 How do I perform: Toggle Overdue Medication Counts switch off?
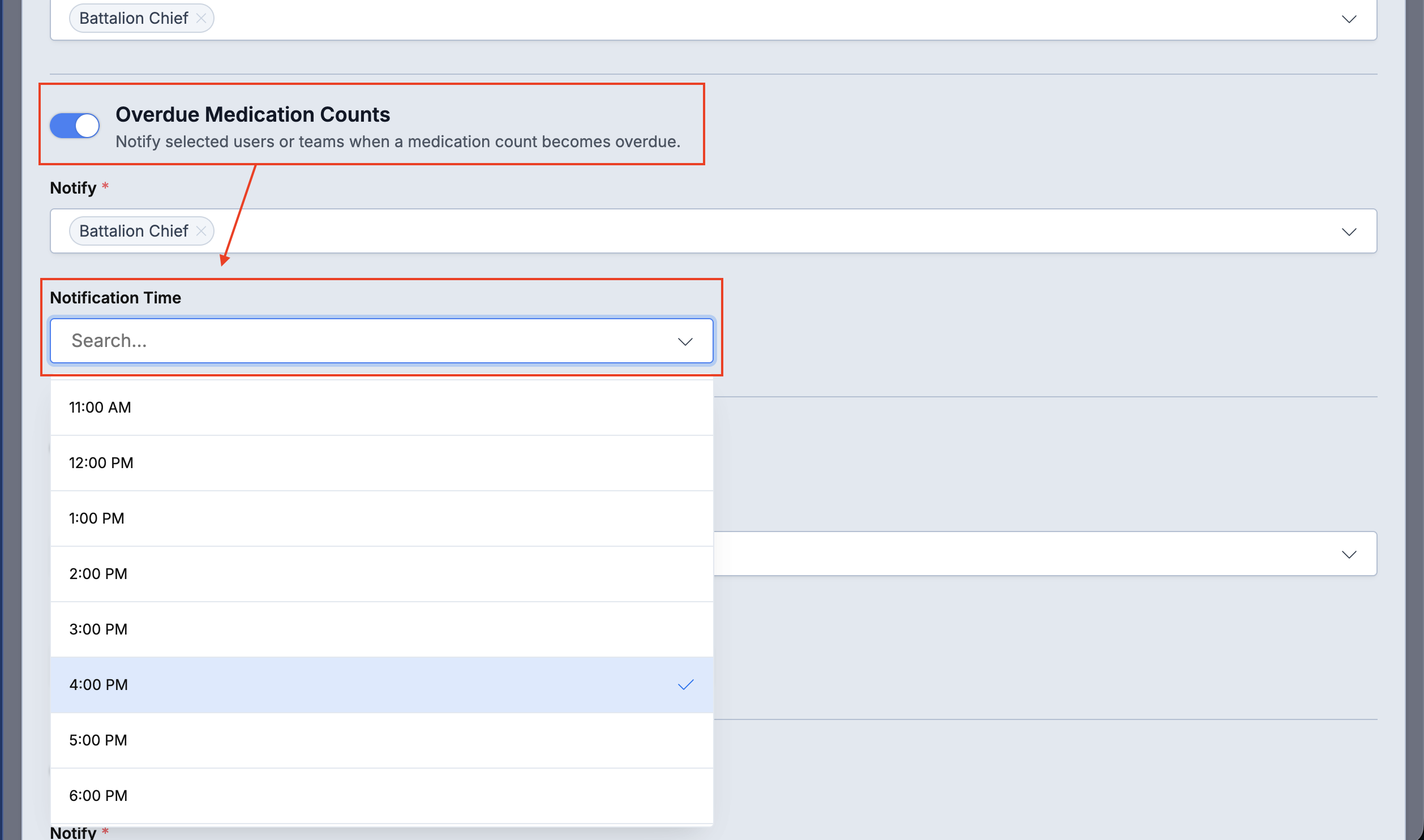(x=75, y=126)
